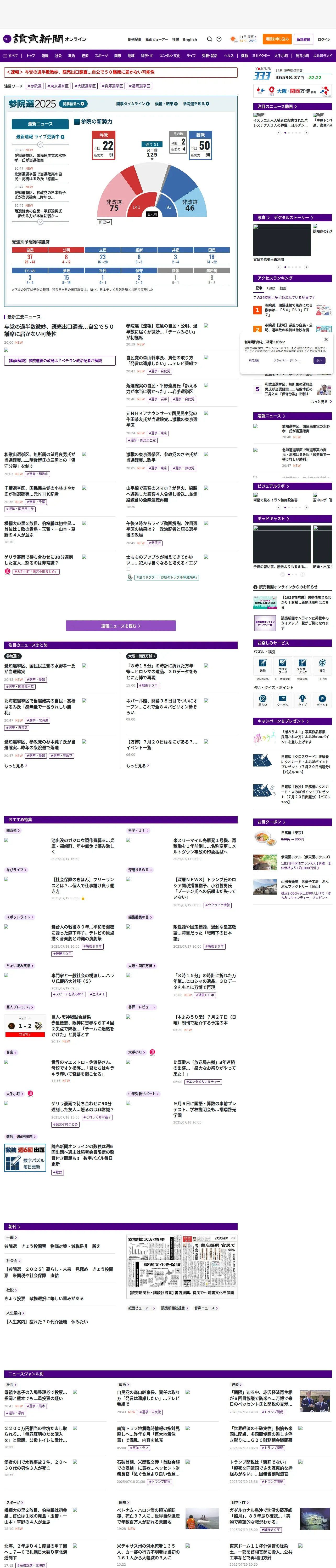The height and width of the screenshot is (1568, 336).
Task: Show next slide in ビジュアルラボ carousel
Action: click(x=307, y=508)
